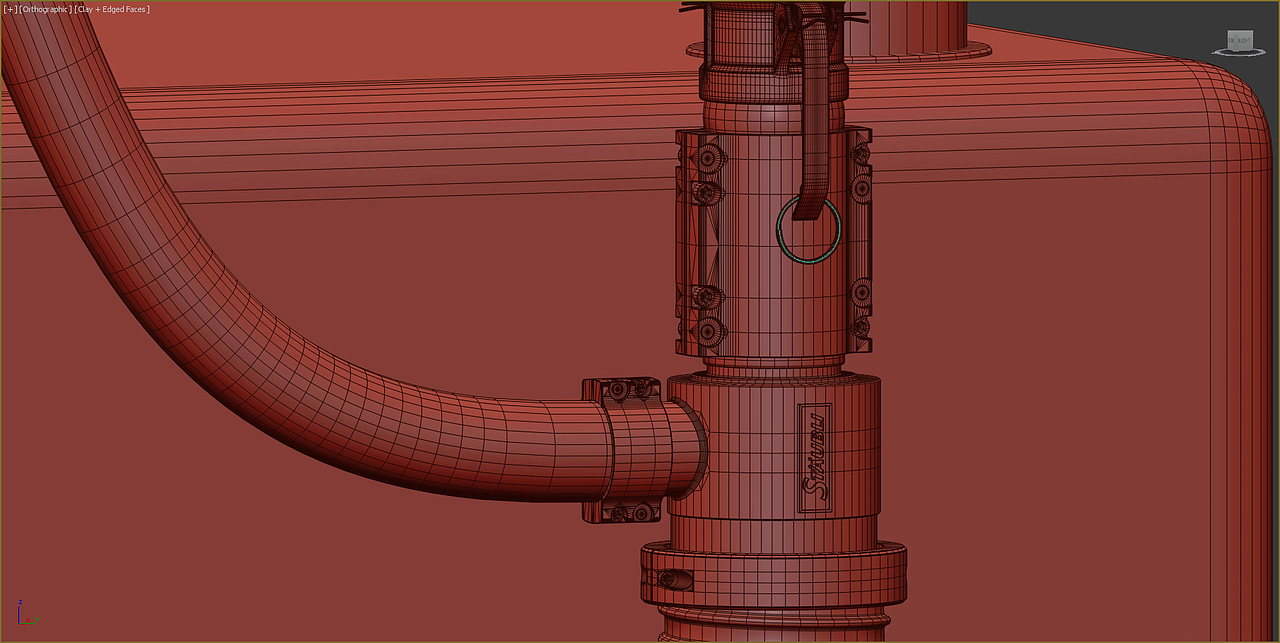Select a knurled thumbscrew on the clamp
The height and width of the screenshot is (643, 1280).
pos(710,160)
